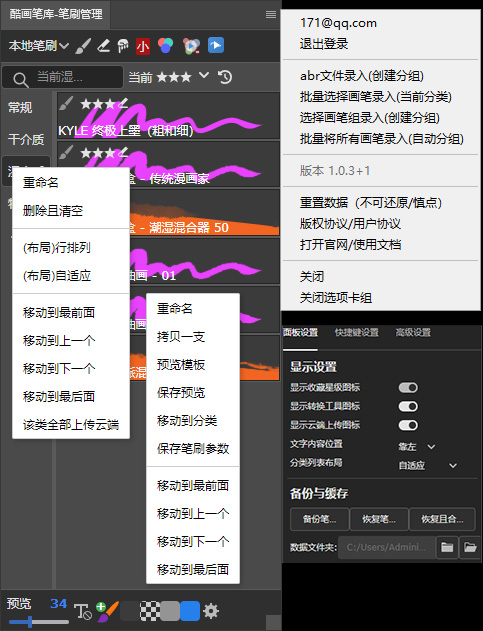Expand the 本地笔刷 dropdown
The width and height of the screenshot is (483, 631).
click(39, 46)
